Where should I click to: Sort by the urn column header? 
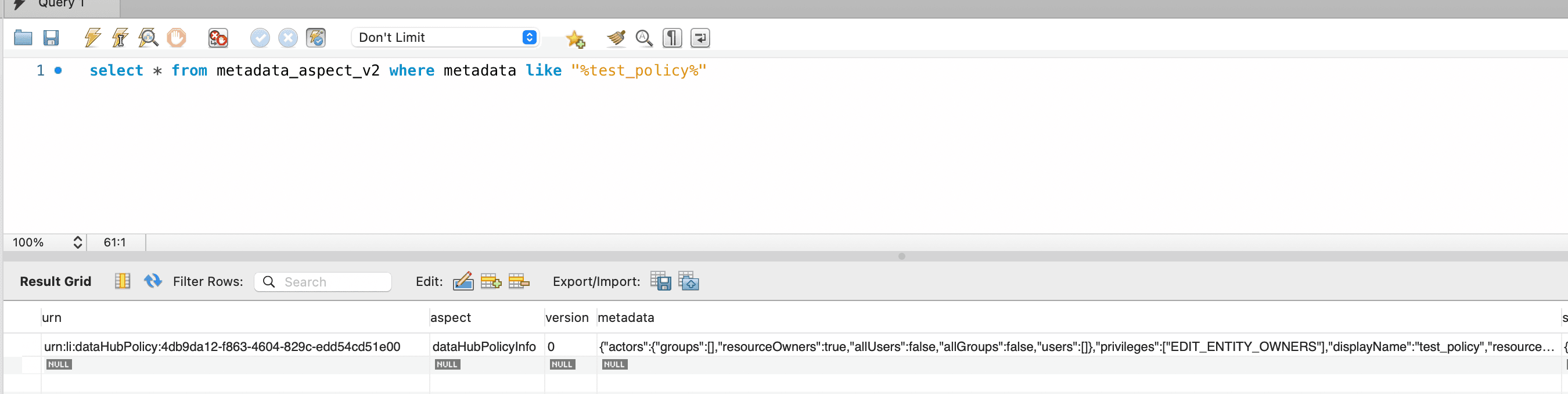click(52, 317)
